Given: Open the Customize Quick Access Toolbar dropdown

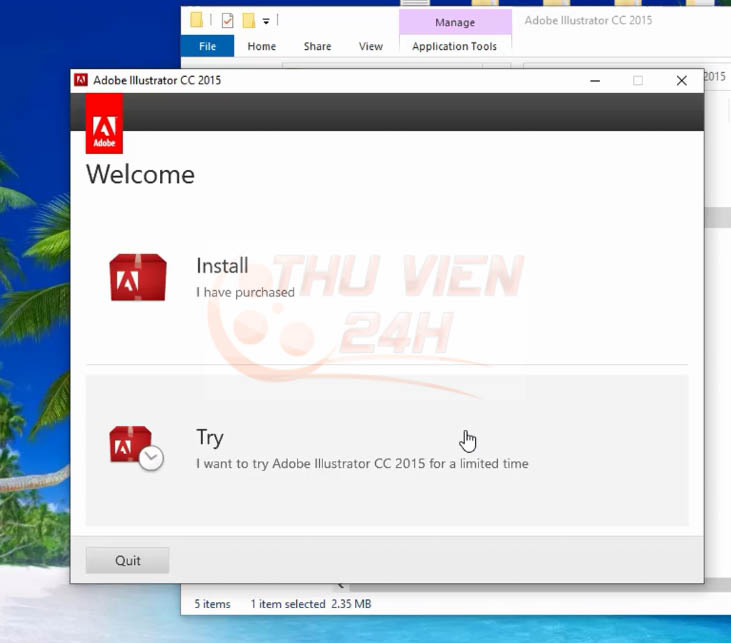Looking at the screenshot, I should pyautogui.click(x=266, y=21).
